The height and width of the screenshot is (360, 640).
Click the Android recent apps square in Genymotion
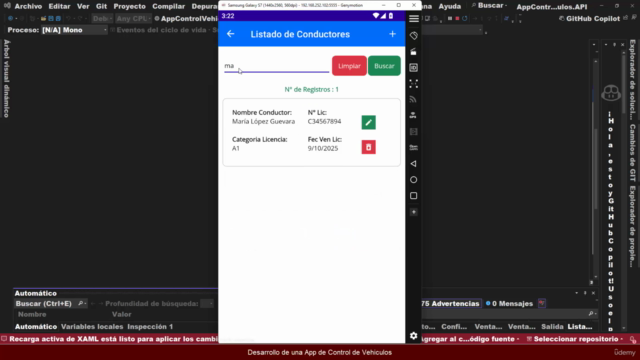(413, 196)
